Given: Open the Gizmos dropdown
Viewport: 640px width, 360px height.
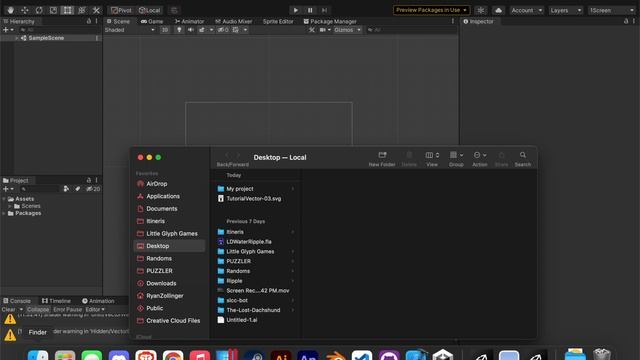Looking at the screenshot, I should pos(347,30).
